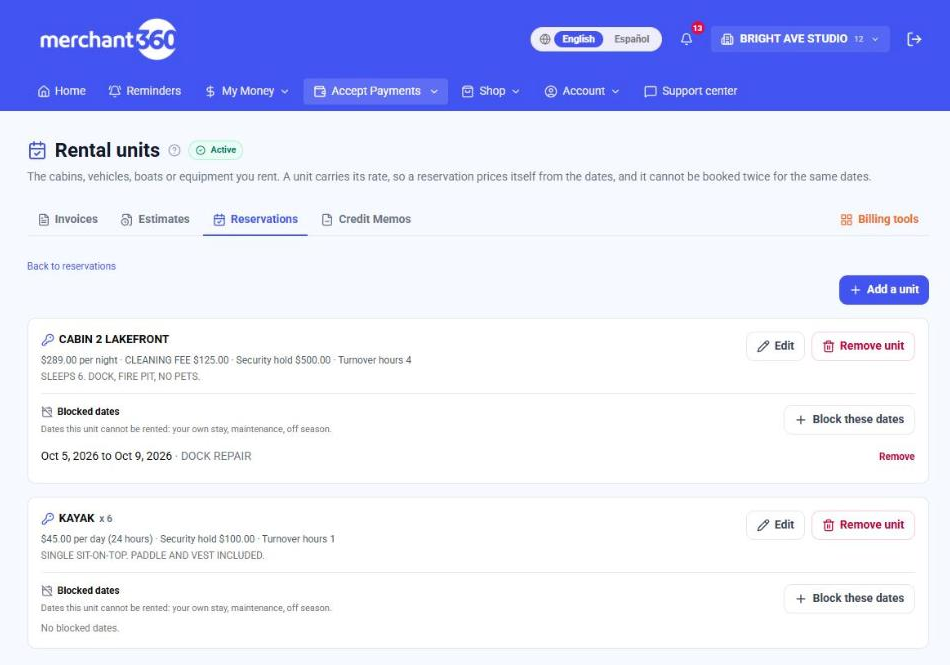
Task: Click the CABIN 2 LAKEFRONT rate line
Action: [x=226, y=360]
